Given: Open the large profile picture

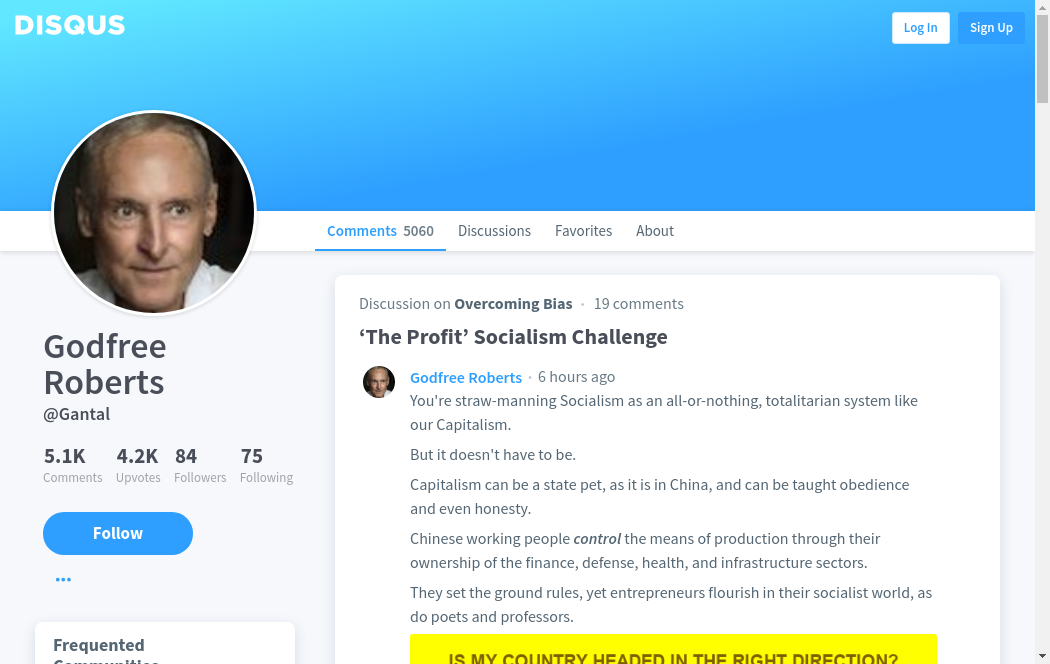Looking at the screenshot, I should click(x=154, y=212).
